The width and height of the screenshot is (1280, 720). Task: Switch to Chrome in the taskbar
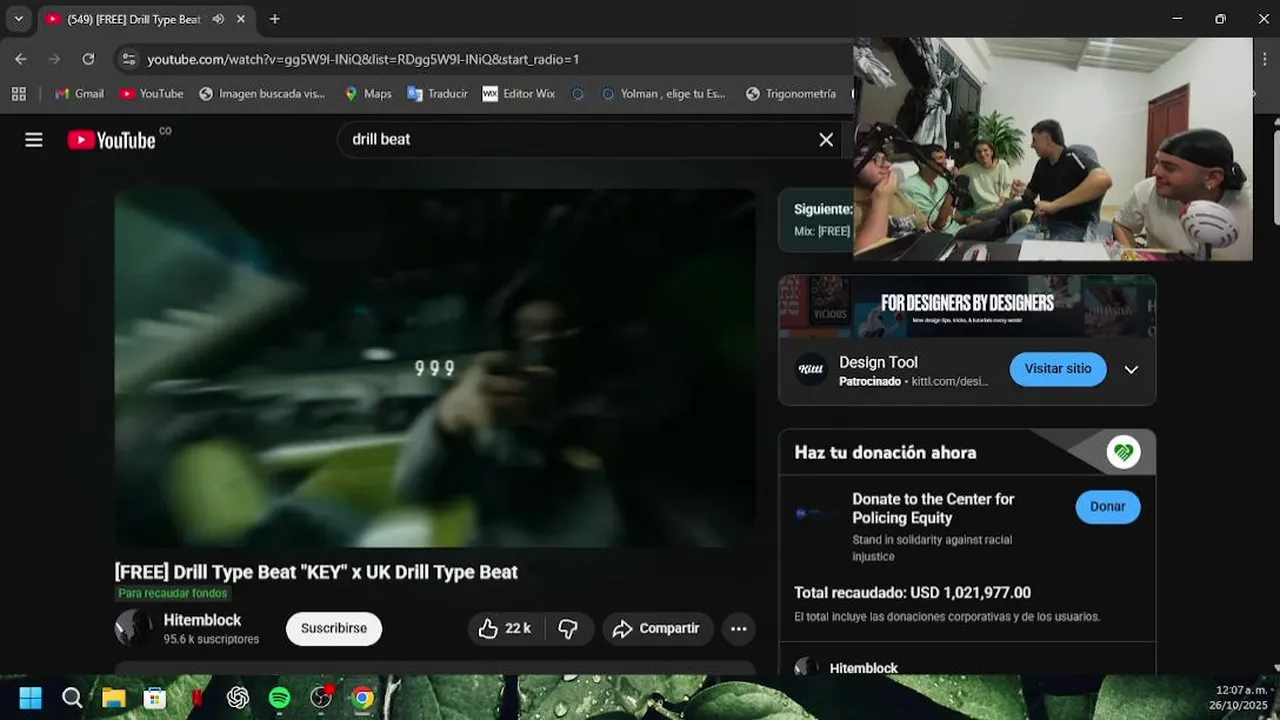click(x=363, y=698)
